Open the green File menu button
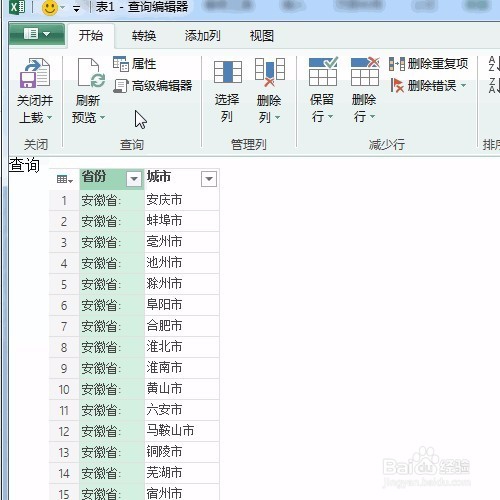500x500 pixels. [37, 34]
